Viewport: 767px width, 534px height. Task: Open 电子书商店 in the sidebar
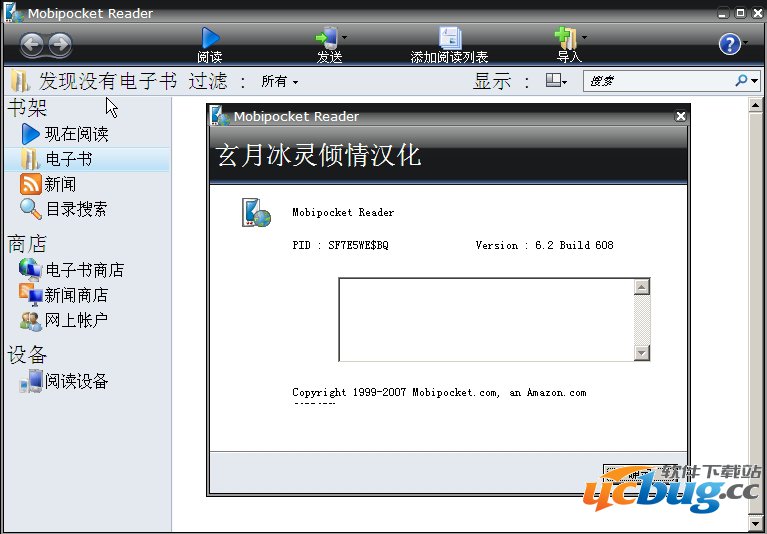[x=87, y=270]
